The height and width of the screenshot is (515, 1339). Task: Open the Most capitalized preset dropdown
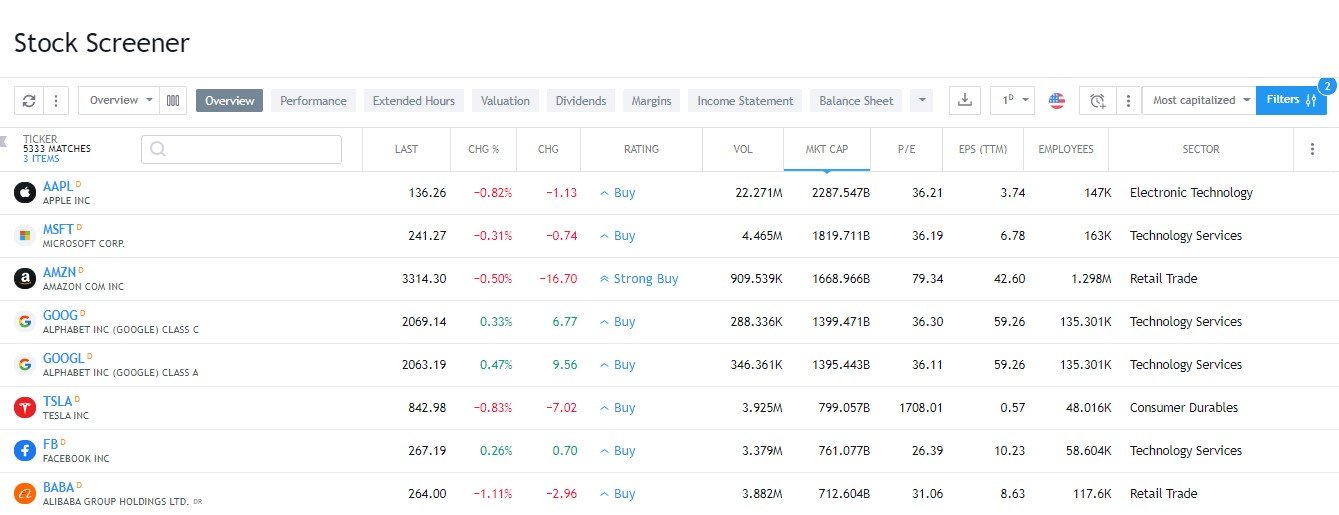[x=1199, y=101]
